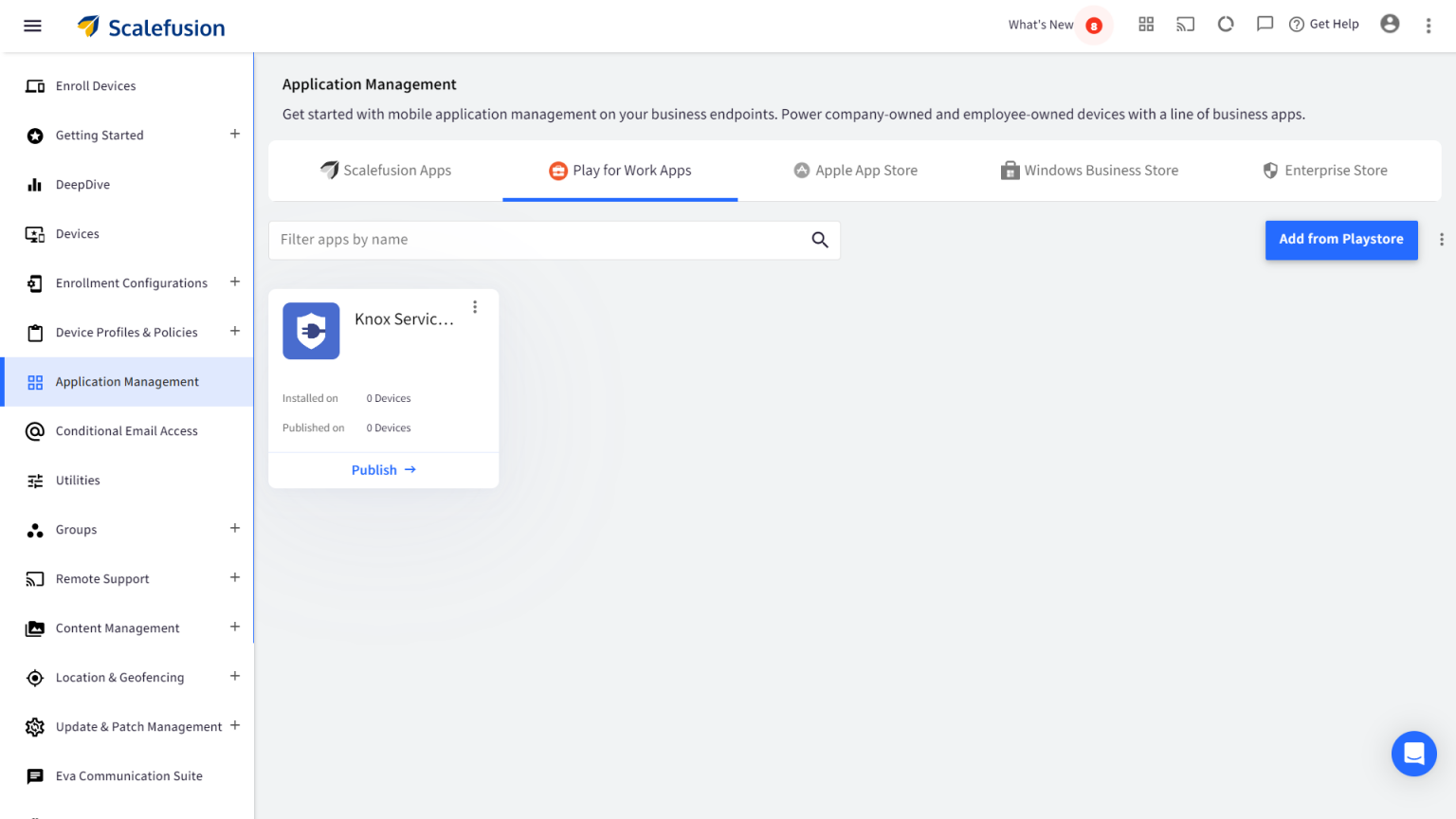This screenshot has height=819, width=1456.
Task: Open the live chat support bubble
Action: [x=1413, y=754]
